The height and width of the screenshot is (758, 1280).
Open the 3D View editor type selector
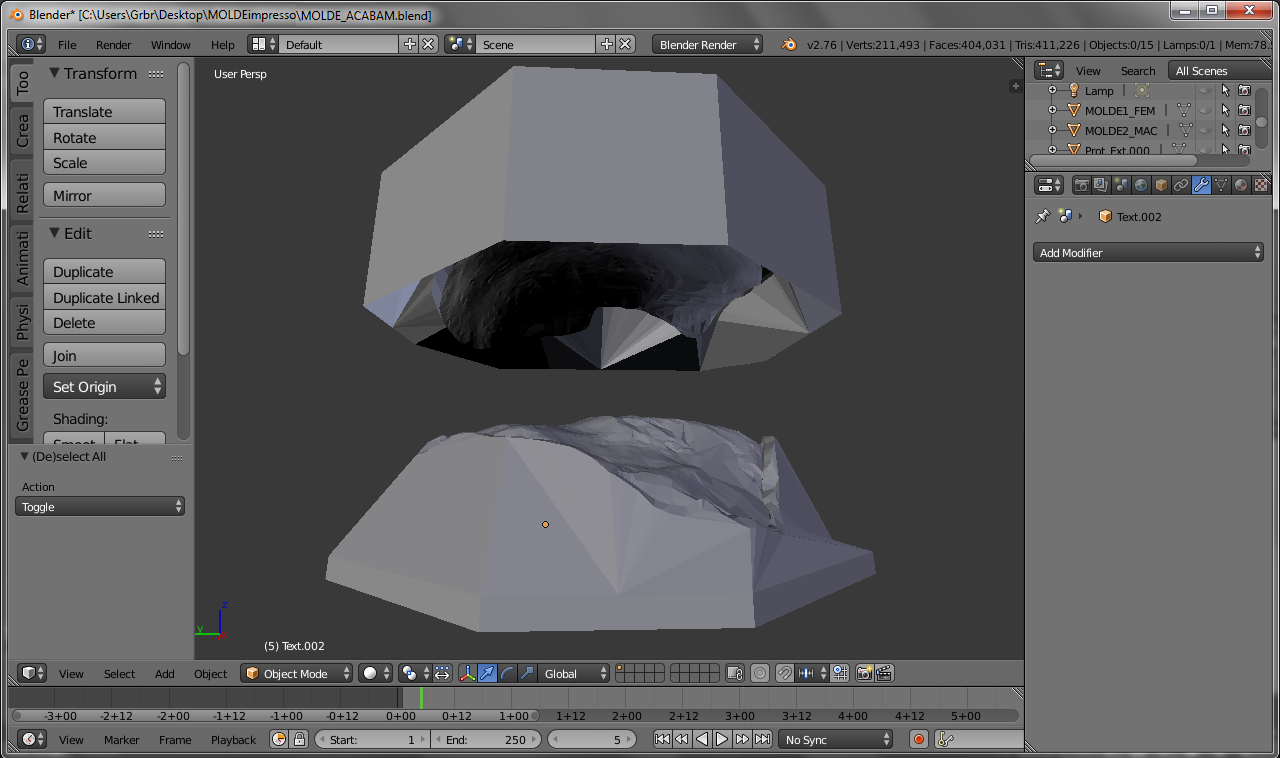coord(32,673)
